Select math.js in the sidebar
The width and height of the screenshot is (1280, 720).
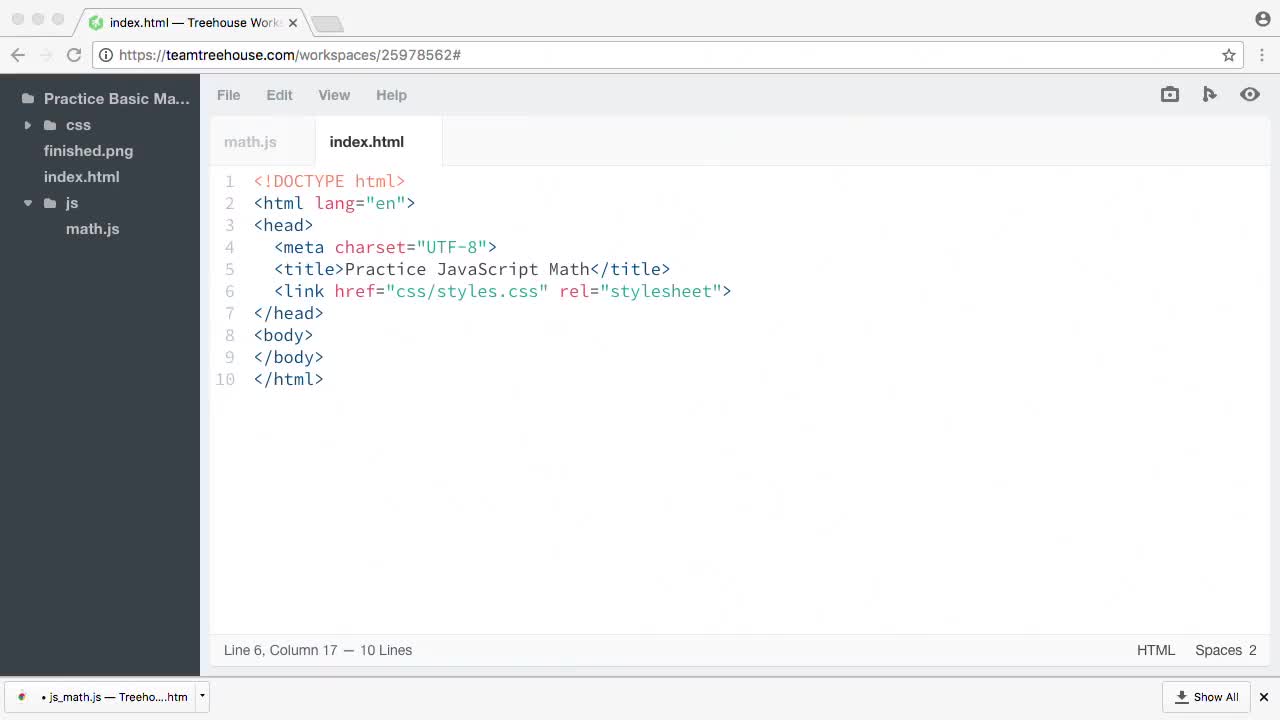click(92, 229)
